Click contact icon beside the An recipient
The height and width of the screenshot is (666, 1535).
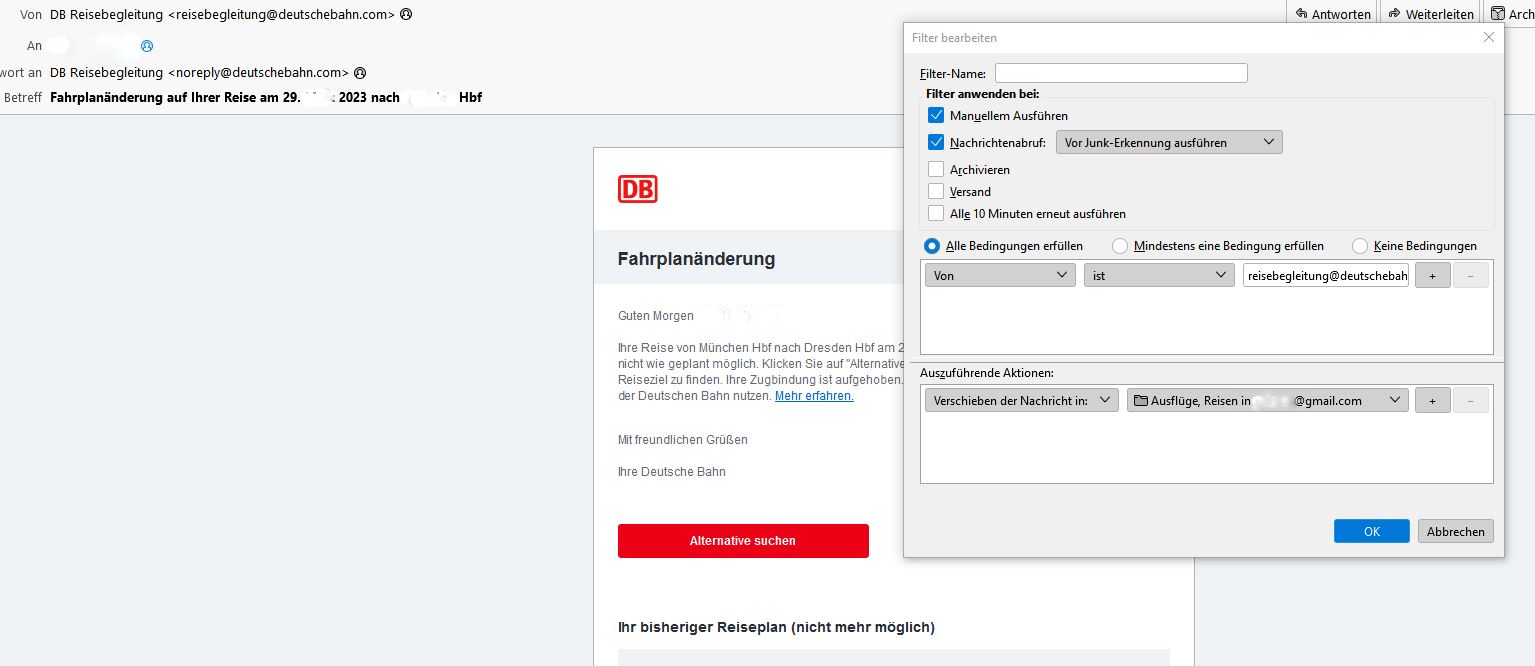pos(147,46)
